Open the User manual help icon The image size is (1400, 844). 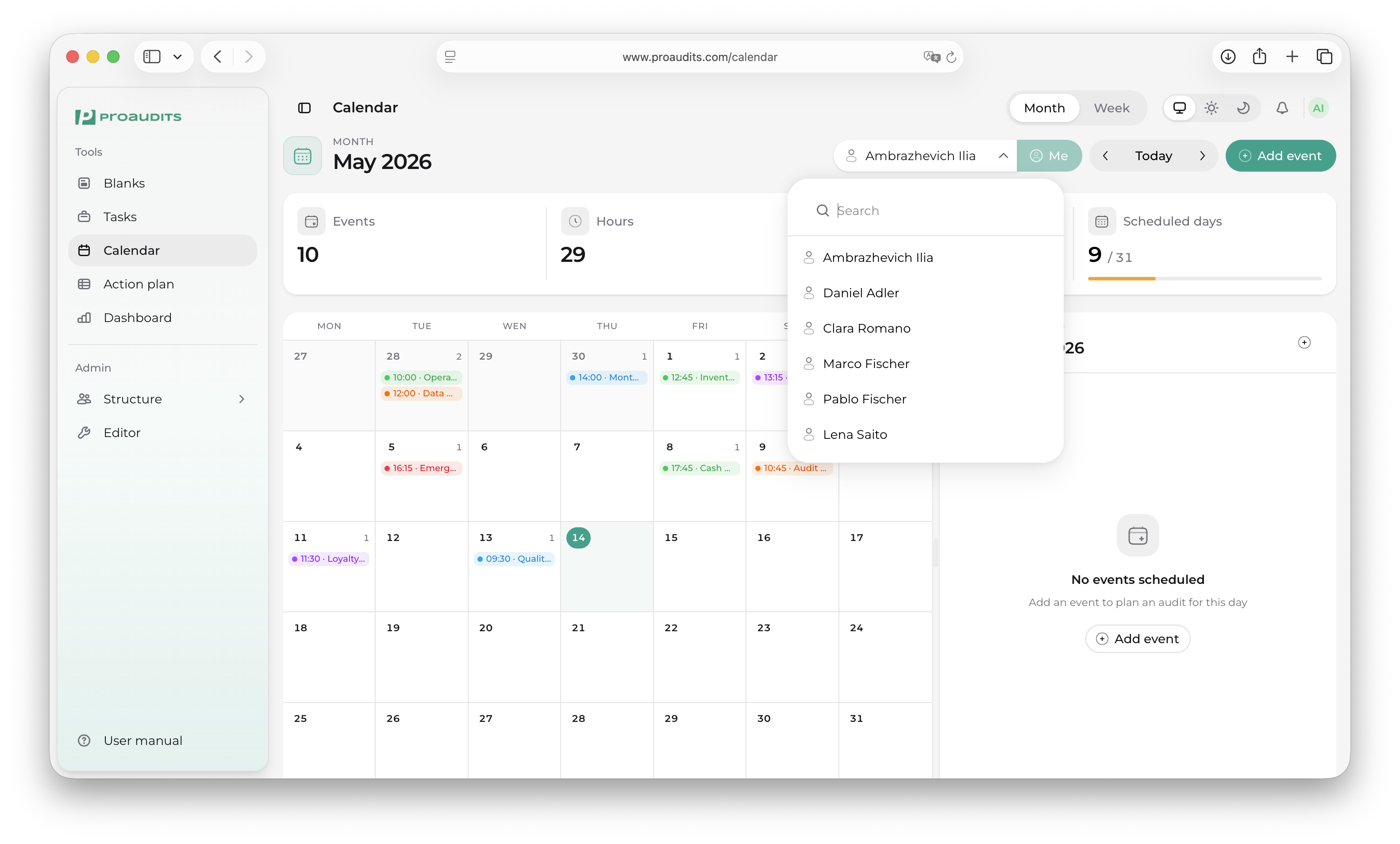point(84,740)
